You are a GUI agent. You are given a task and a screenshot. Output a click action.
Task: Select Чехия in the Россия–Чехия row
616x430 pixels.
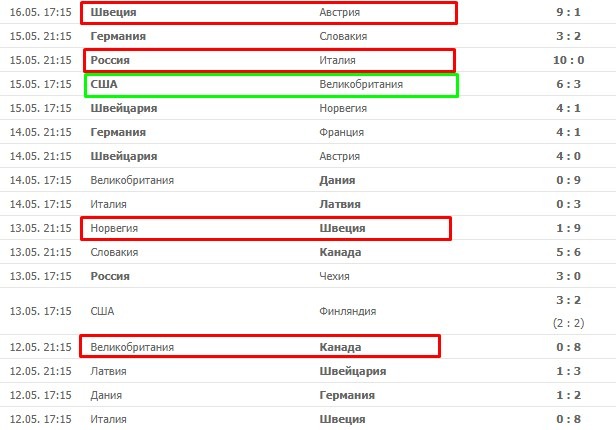pyautogui.click(x=335, y=276)
